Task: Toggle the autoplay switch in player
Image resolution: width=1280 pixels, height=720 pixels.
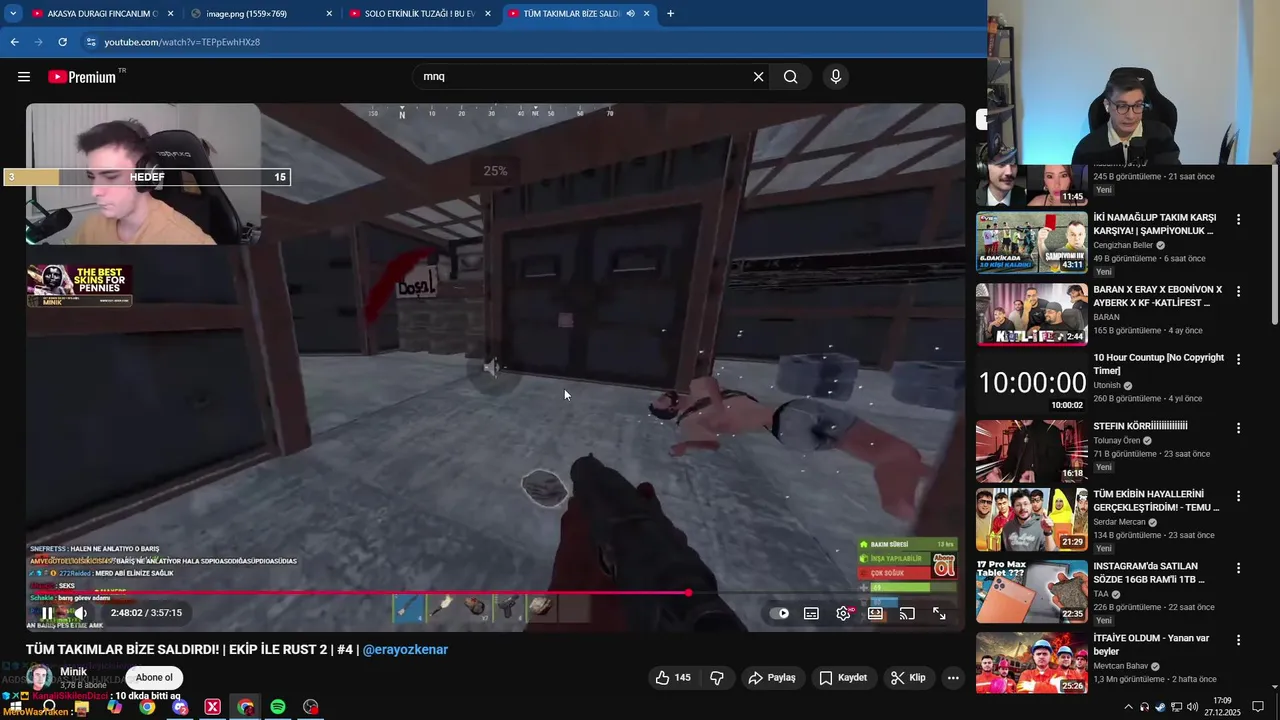Action: [780, 614]
